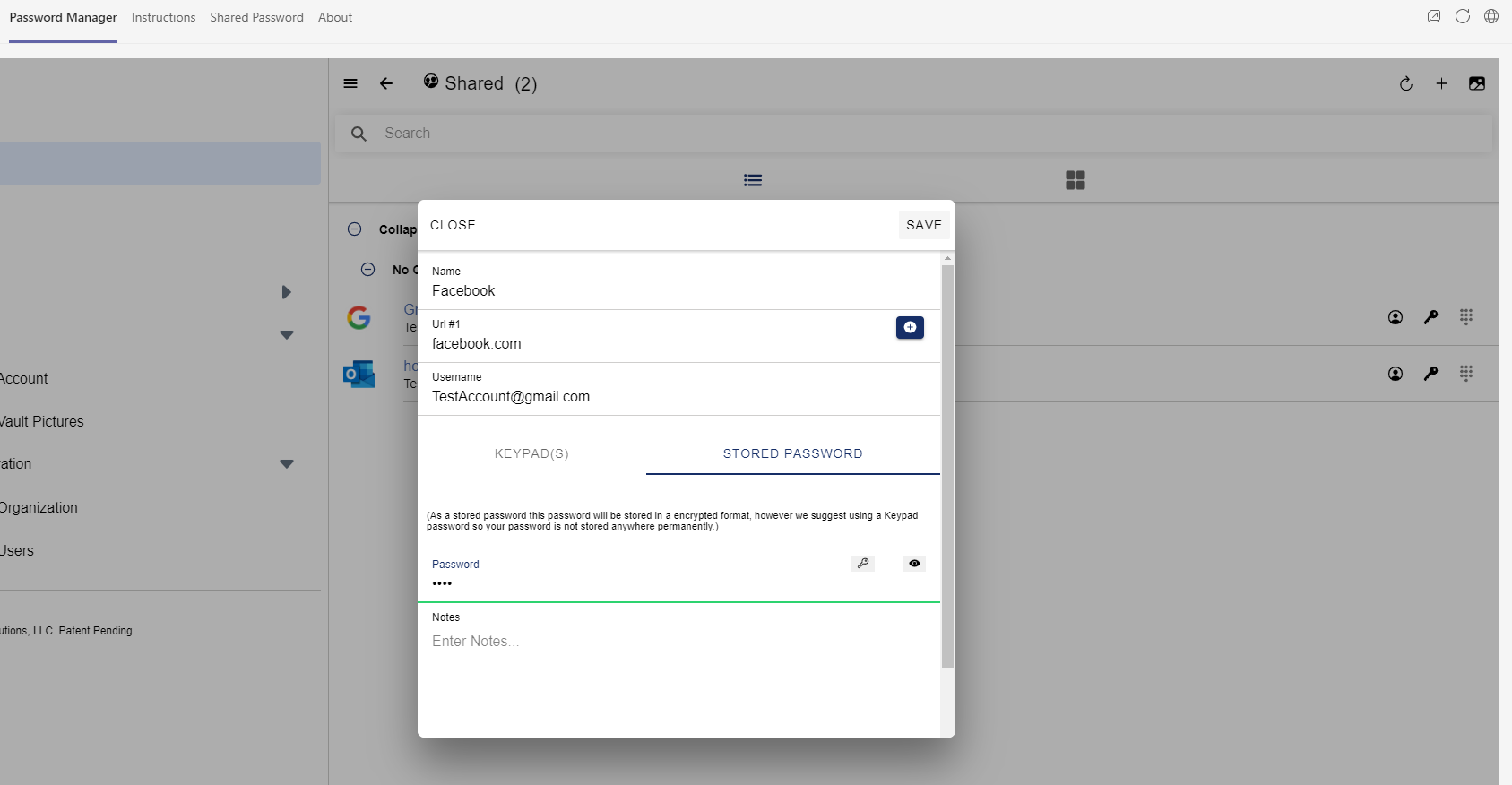Viewport: 1512px width, 785px height.
Task: Open the Shared Password tab
Action: (257, 17)
